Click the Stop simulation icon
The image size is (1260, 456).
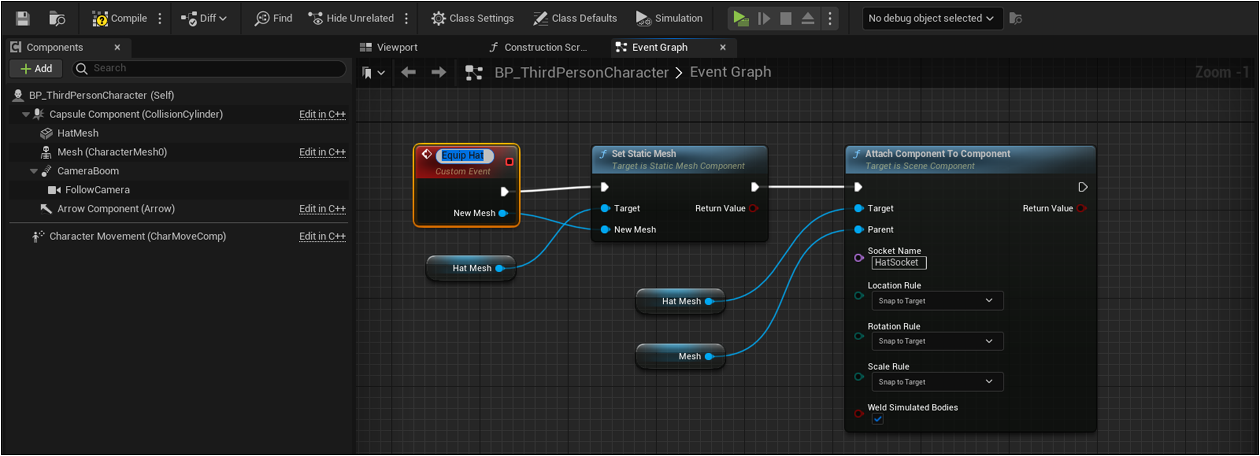click(786, 18)
